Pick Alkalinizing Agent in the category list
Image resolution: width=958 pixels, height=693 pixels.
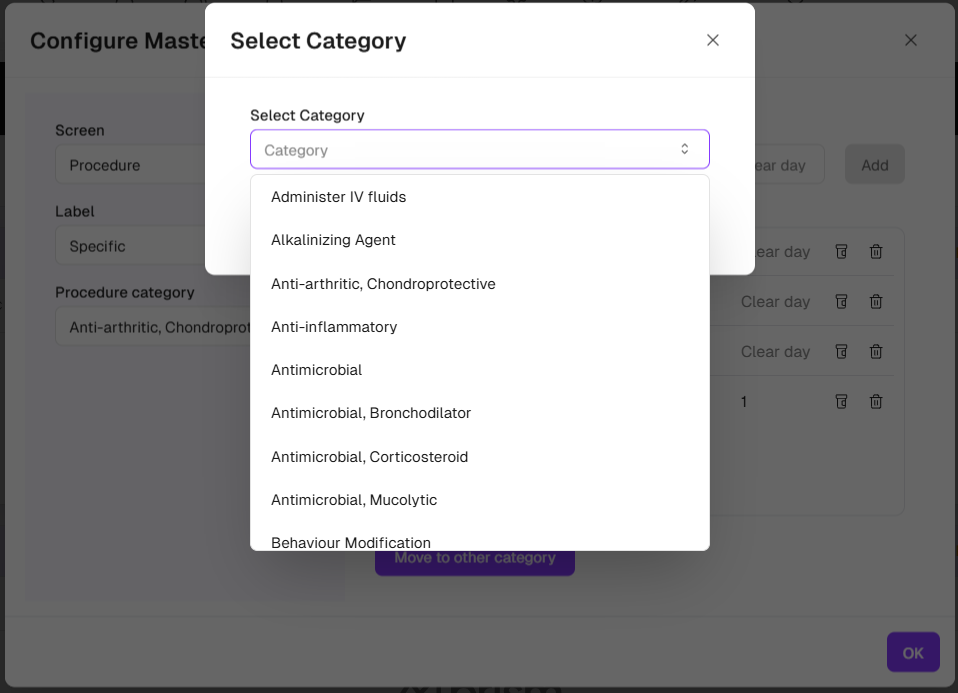pos(333,240)
